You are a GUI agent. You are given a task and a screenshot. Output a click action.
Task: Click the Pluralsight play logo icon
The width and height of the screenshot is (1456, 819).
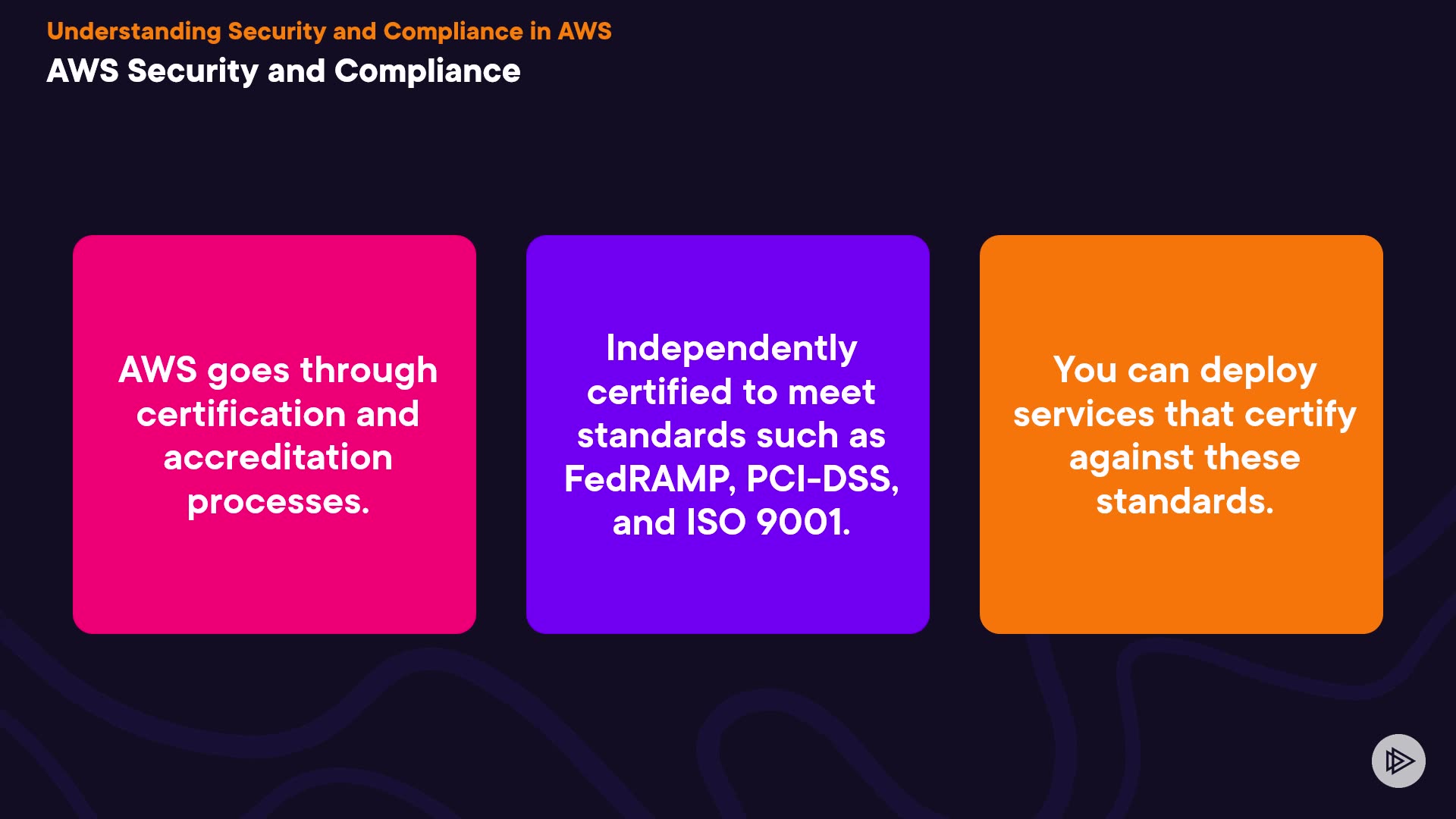[x=1398, y=761]
